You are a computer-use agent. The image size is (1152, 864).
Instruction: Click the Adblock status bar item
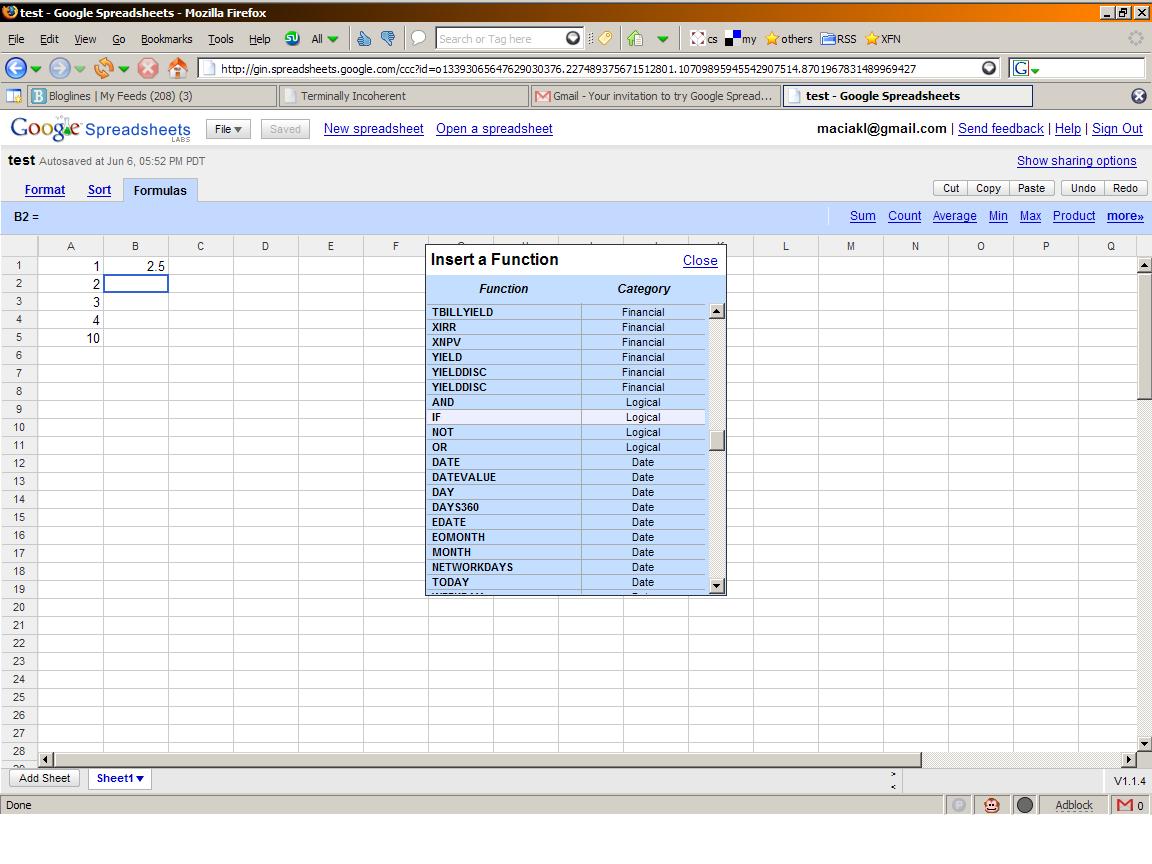(x=1073, y=805)
